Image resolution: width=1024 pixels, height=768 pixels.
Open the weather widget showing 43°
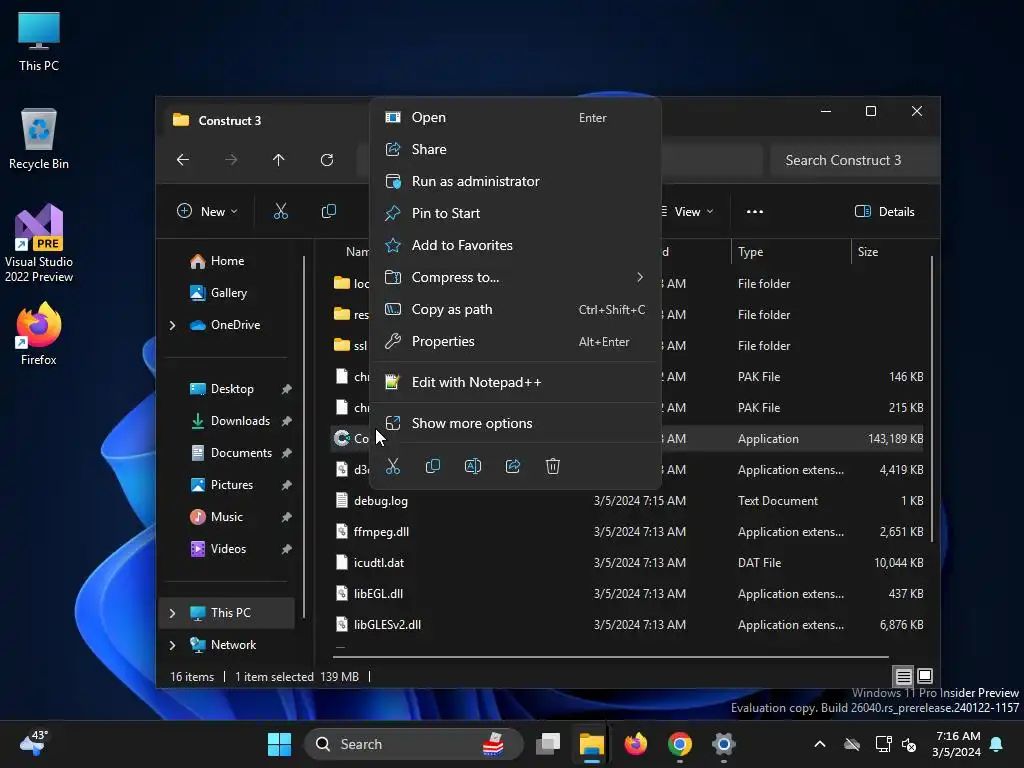coord(34,743)
